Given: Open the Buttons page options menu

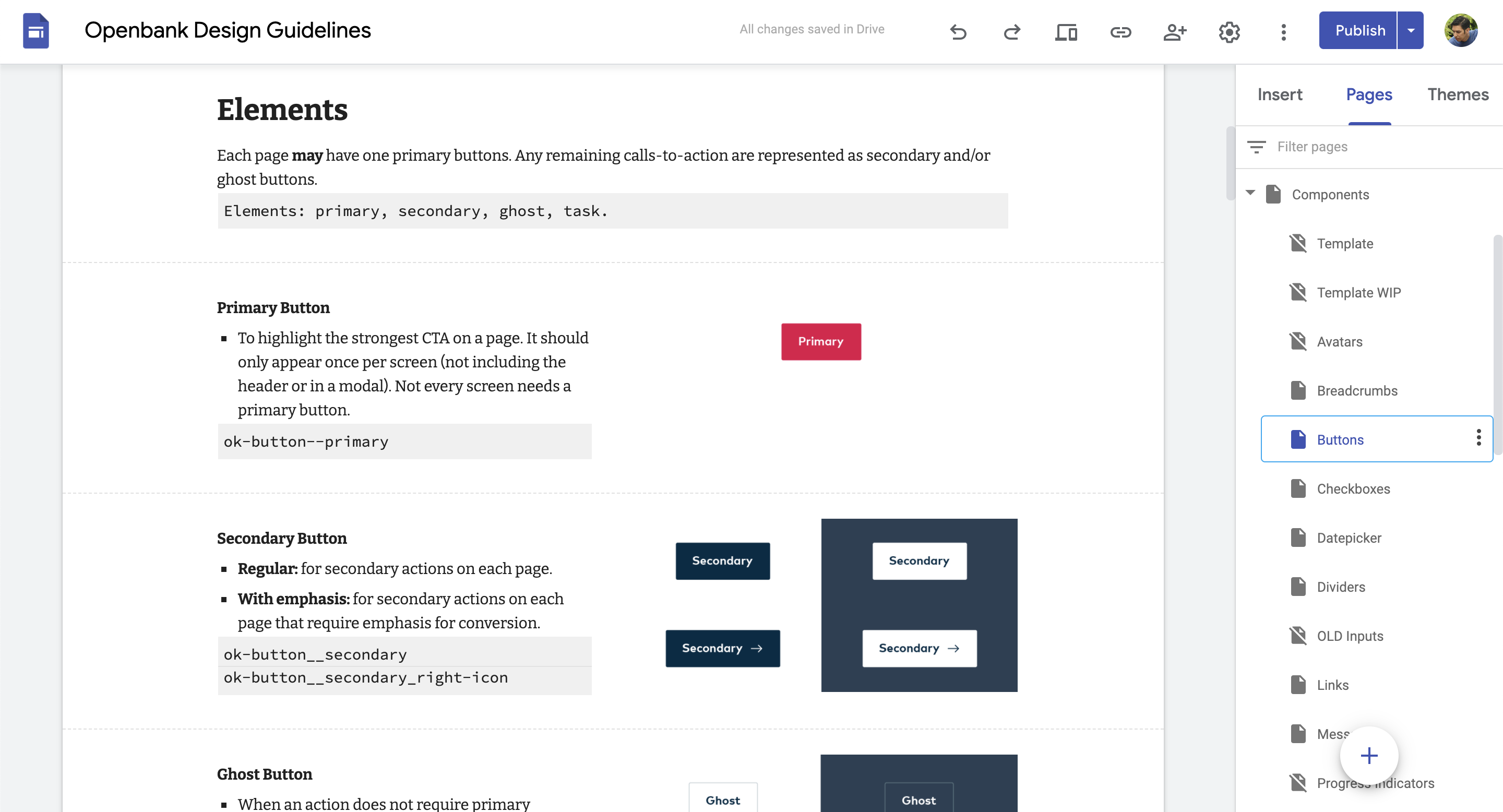Looking at the screenshot, I should (1478, 438).
